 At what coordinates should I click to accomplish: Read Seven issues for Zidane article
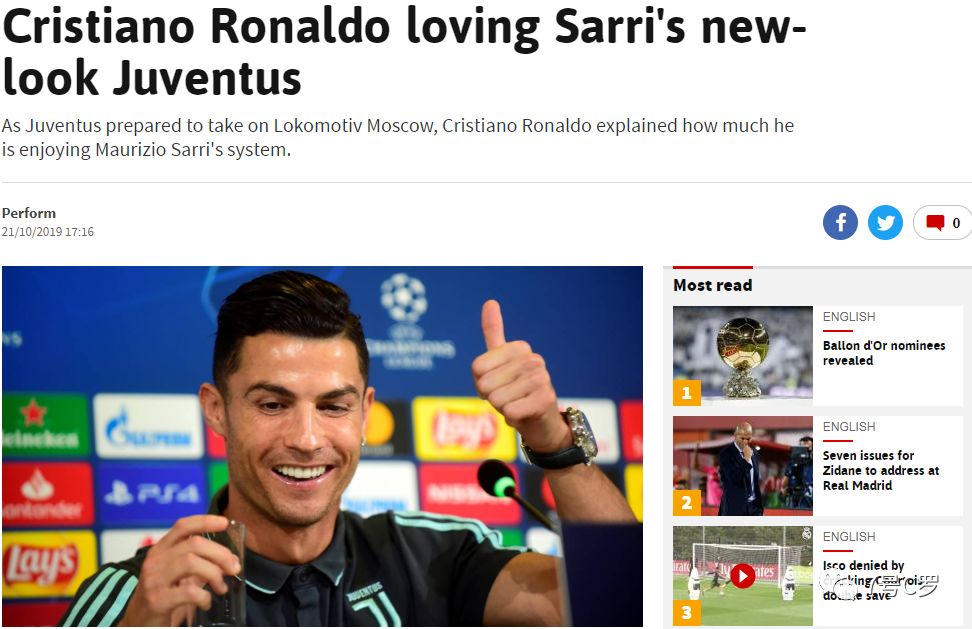tap(881, 470)
